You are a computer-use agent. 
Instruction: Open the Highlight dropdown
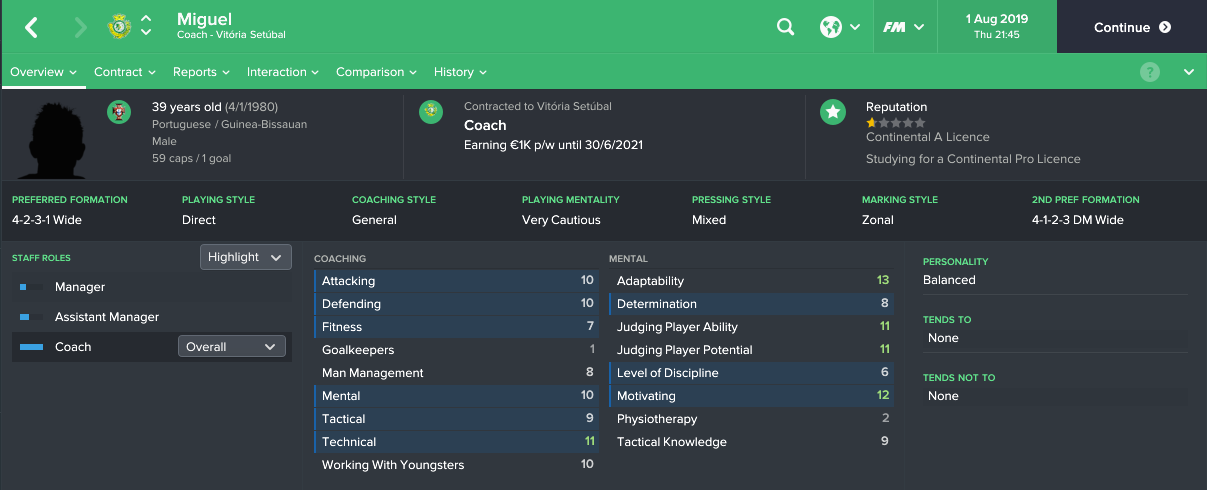[246, 257]
